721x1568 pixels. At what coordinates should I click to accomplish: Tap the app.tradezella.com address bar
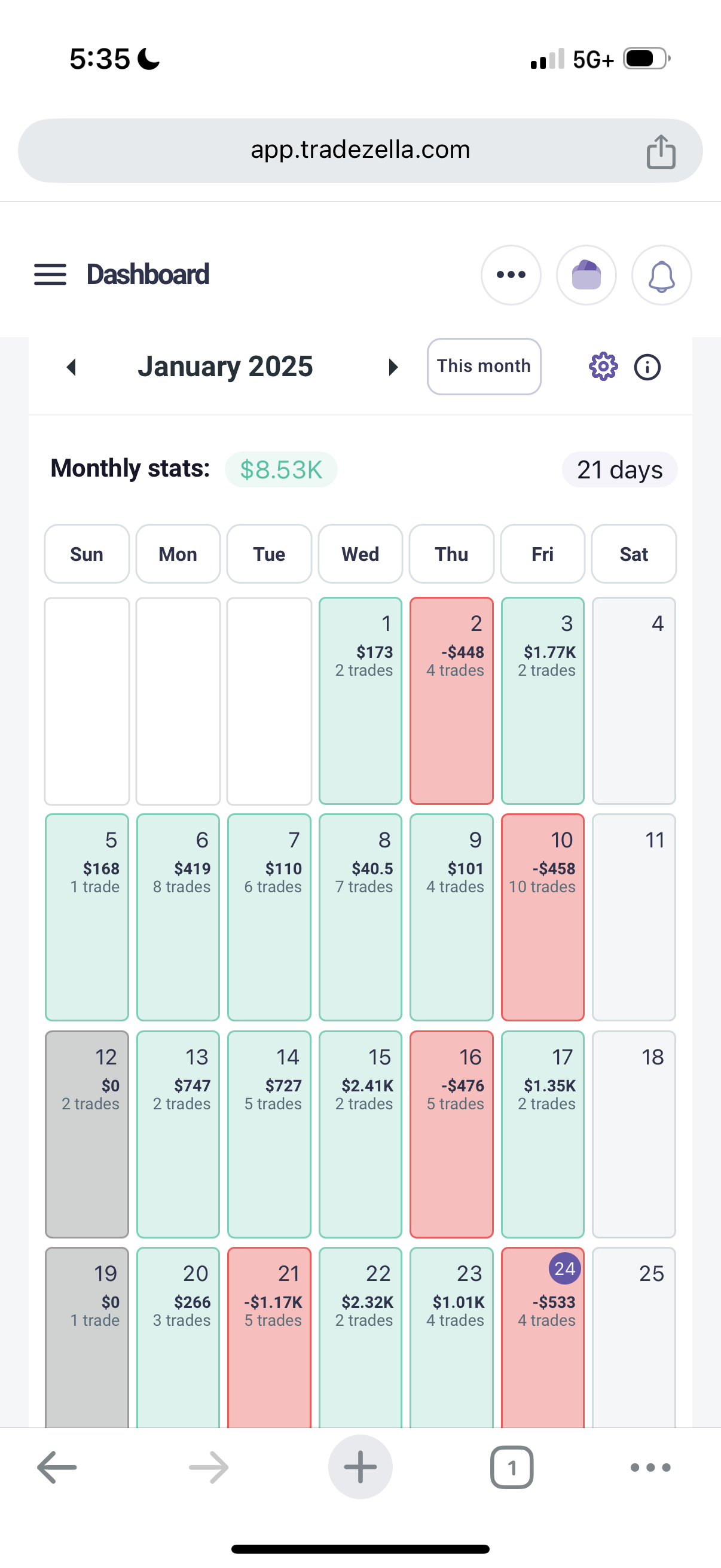360,150
